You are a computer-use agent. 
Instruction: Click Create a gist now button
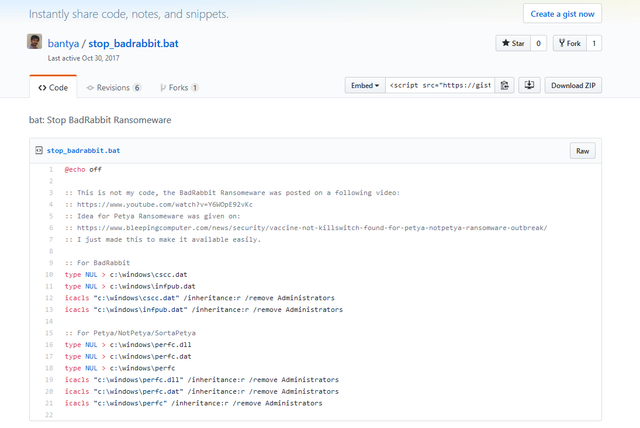(x=562, y=14)
